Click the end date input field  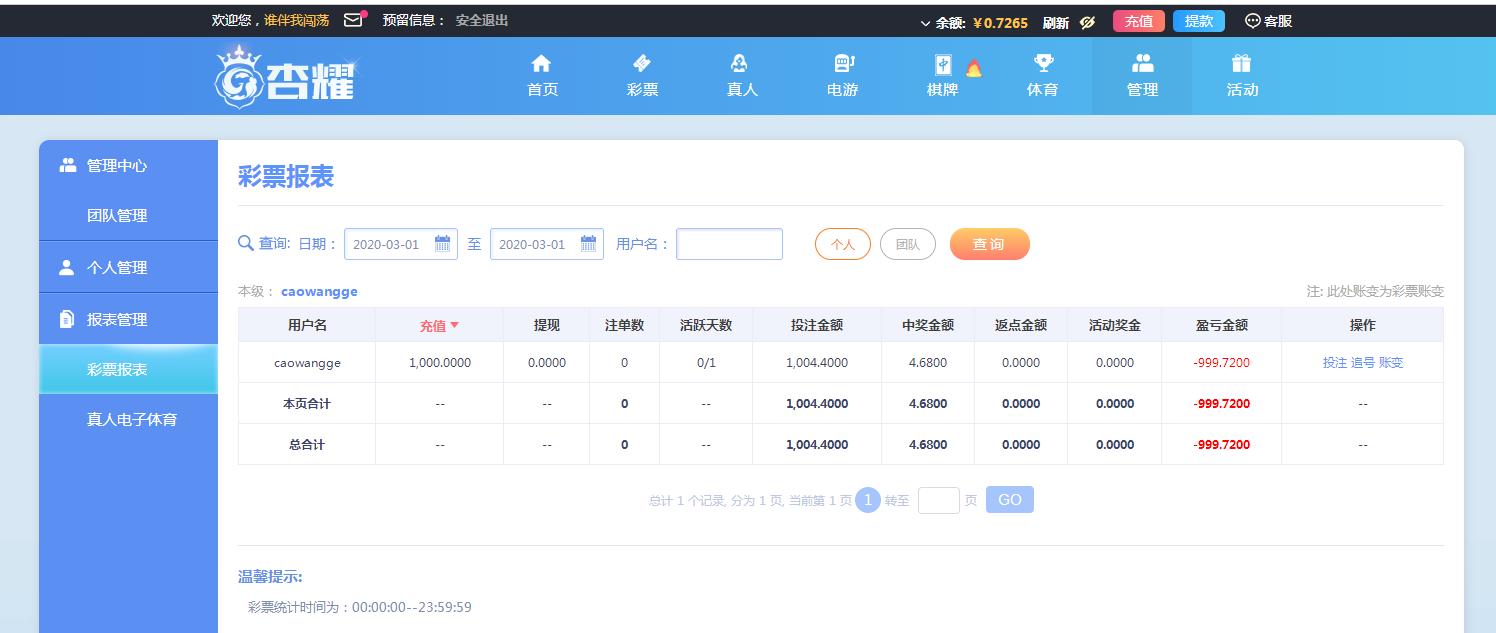[x=546, y=244]
